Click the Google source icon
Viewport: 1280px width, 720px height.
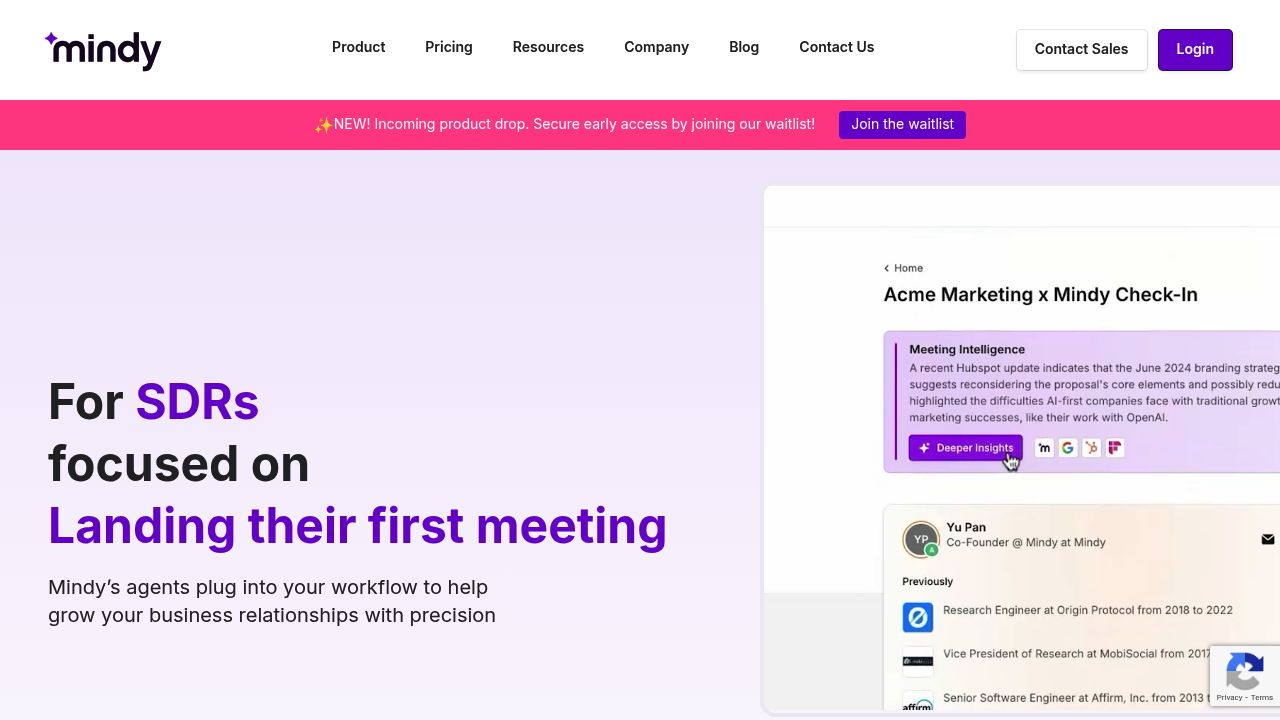(x=1068, y=448)
